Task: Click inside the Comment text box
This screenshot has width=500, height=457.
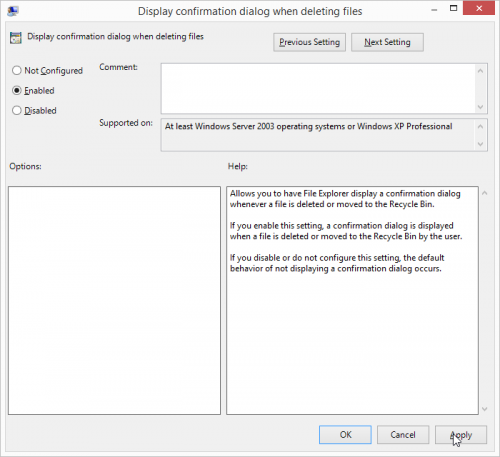Action: pos(318,89)
